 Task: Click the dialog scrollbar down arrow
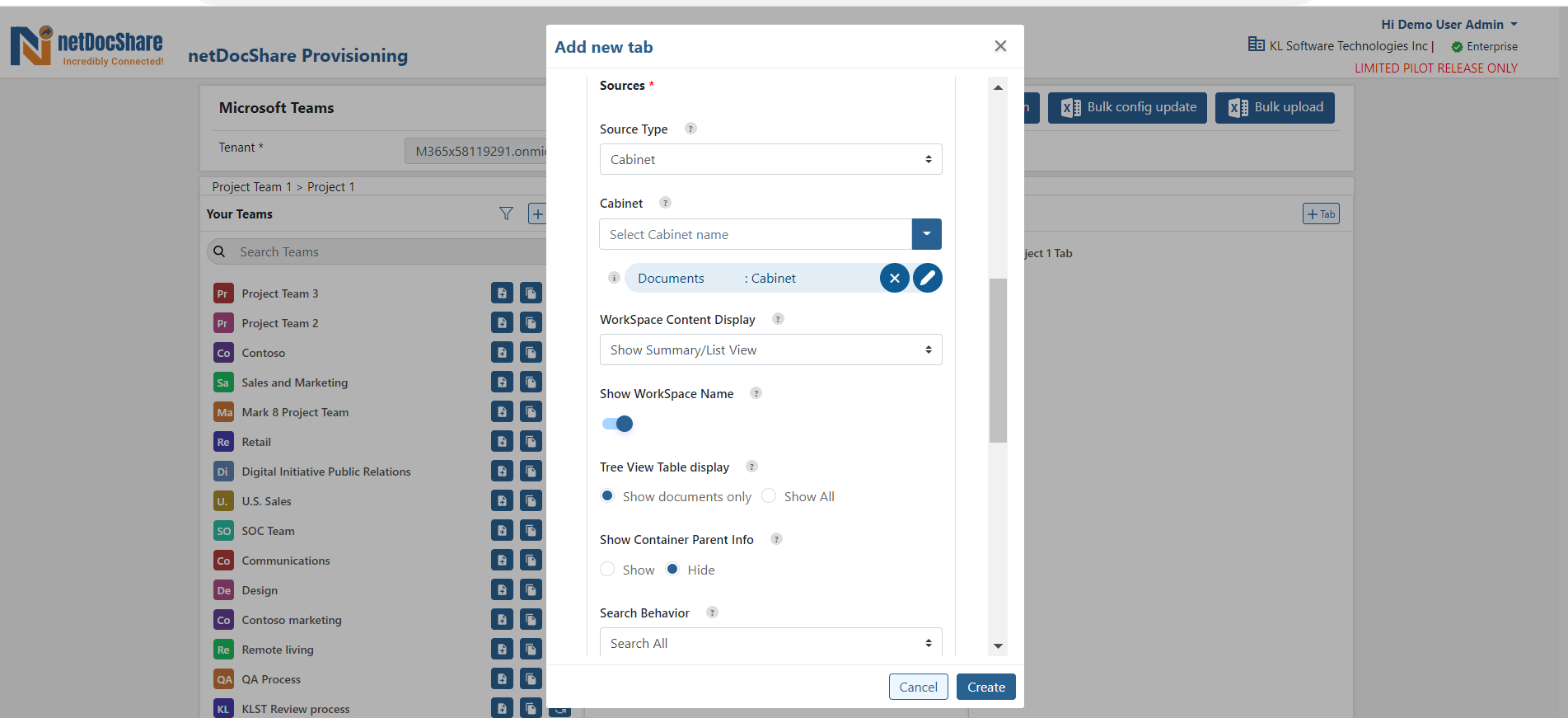(x=998, y=646)
